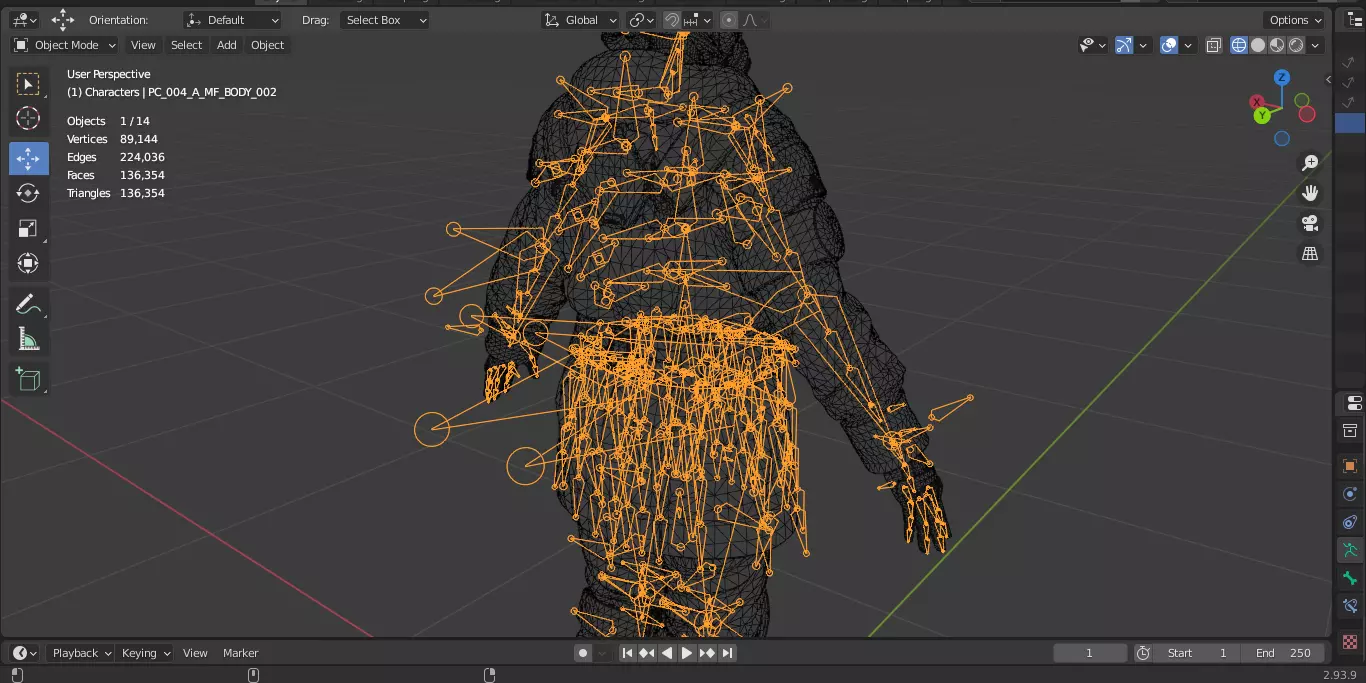The height and width of the screenshot is (683, 1366).
Task: Open the shading options dropdown arrow
Action: coord(1316,45)
